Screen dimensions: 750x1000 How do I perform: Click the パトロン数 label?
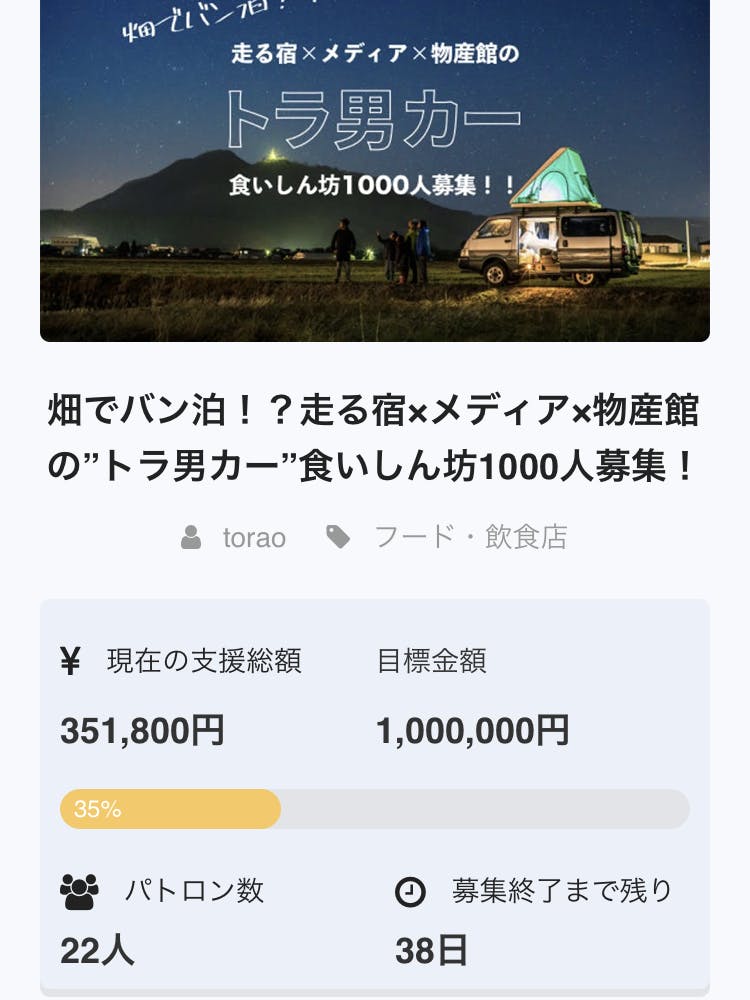click(194, 891)
